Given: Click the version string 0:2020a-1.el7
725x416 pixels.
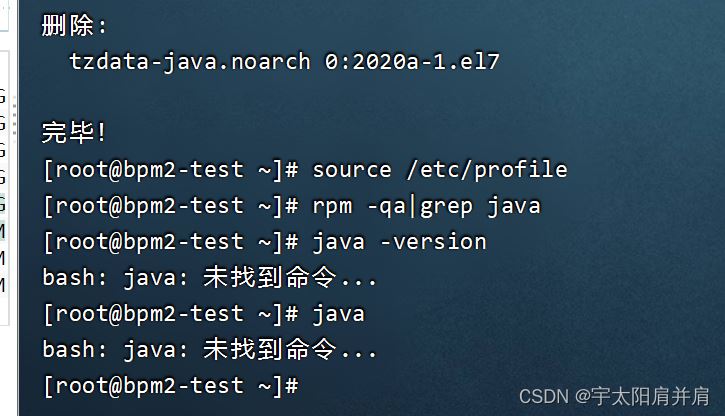Looking at the screenshot, I should coord(412,61).
